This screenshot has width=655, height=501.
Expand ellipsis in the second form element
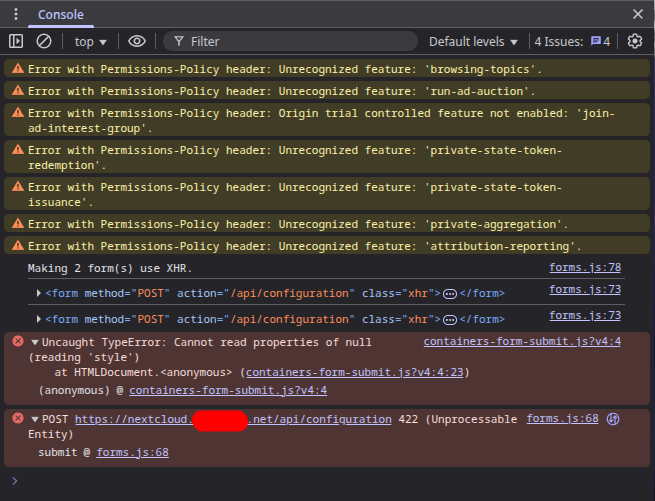[449, 320]
